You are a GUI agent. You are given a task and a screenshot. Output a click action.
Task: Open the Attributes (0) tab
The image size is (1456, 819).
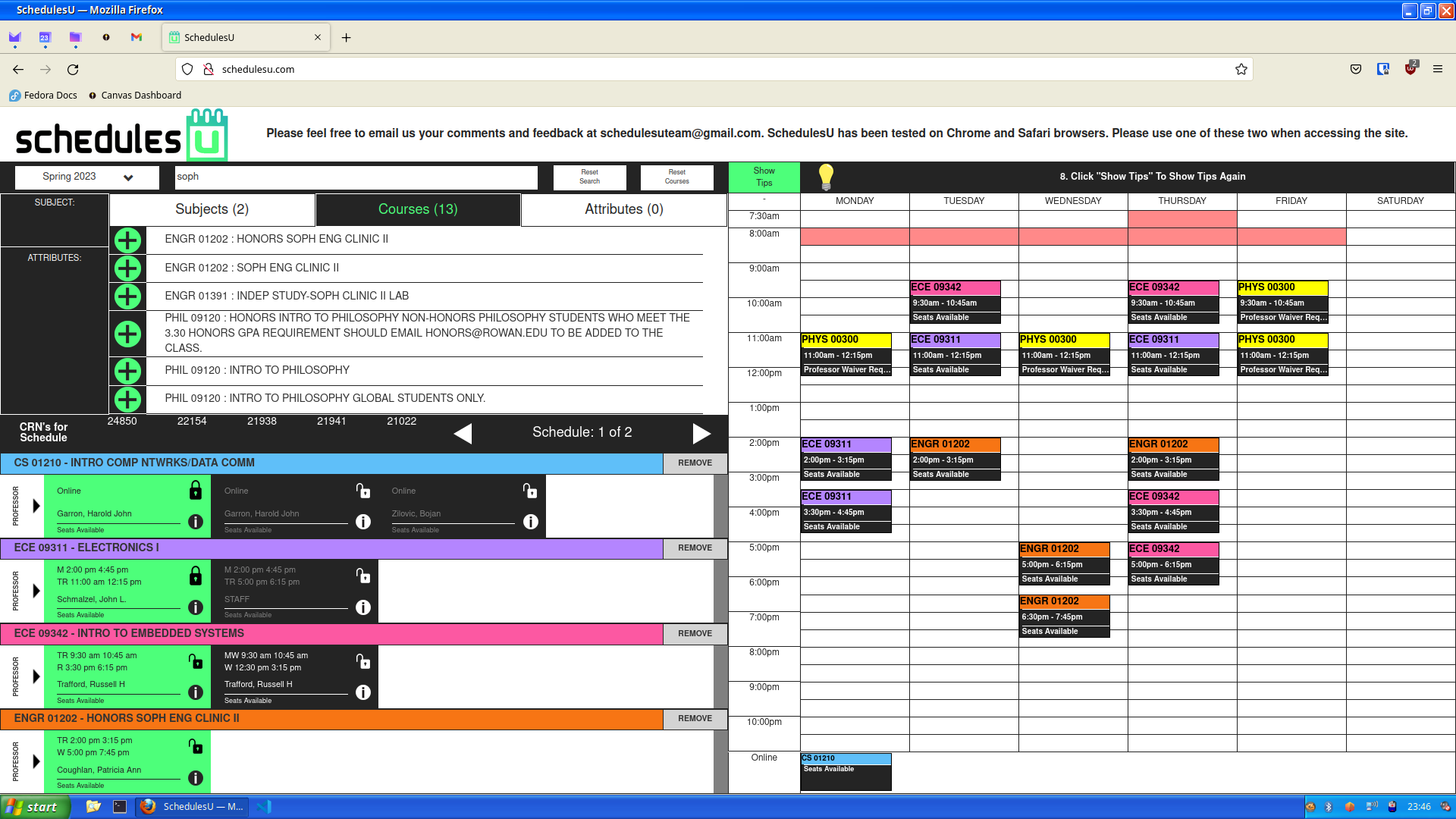tap(623, 209)
